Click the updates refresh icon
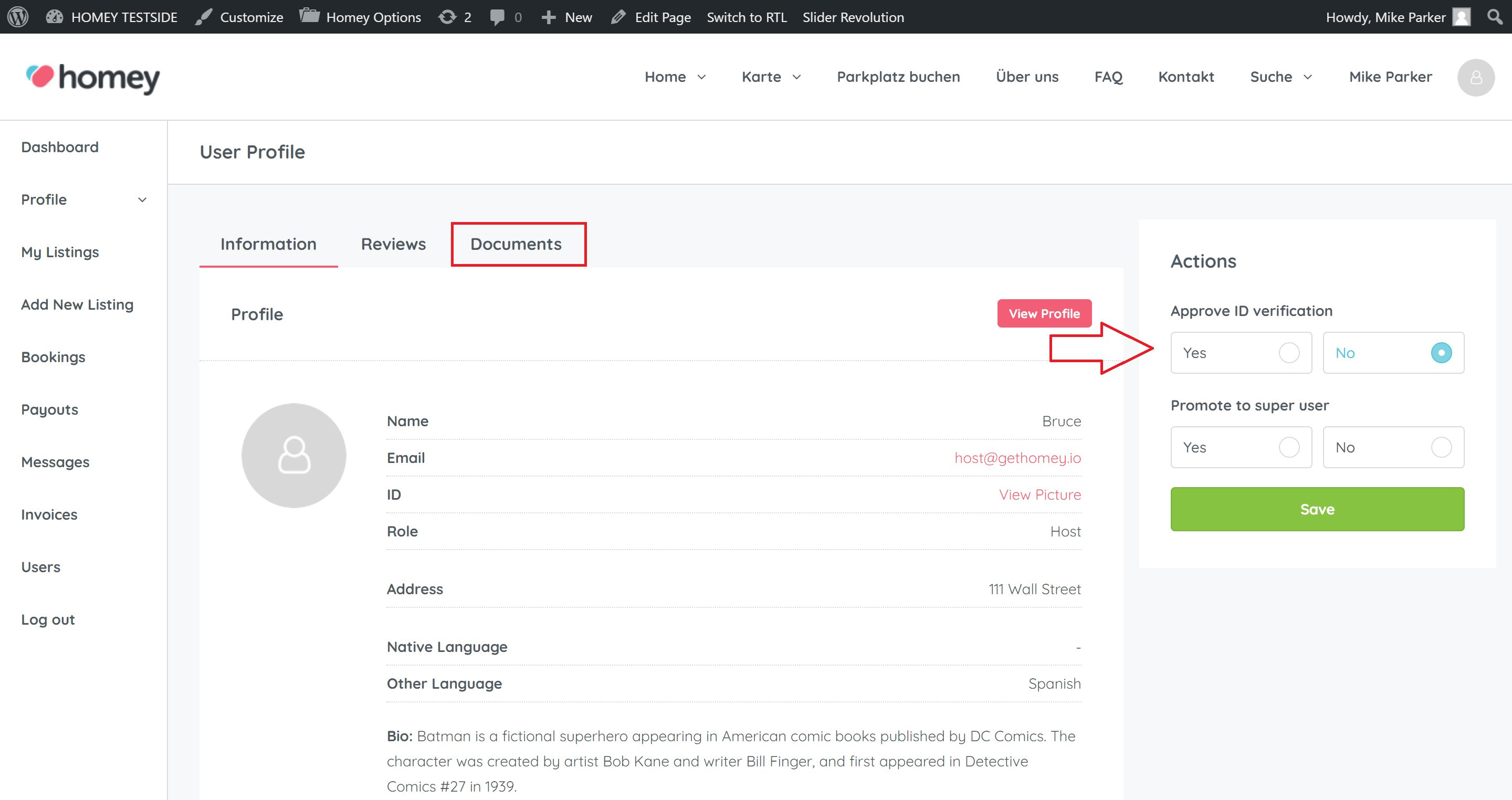 (447, 17)
